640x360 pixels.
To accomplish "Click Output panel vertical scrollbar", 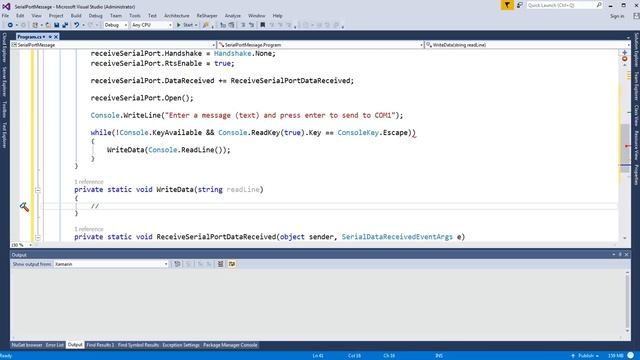I will tap(627, 302).
